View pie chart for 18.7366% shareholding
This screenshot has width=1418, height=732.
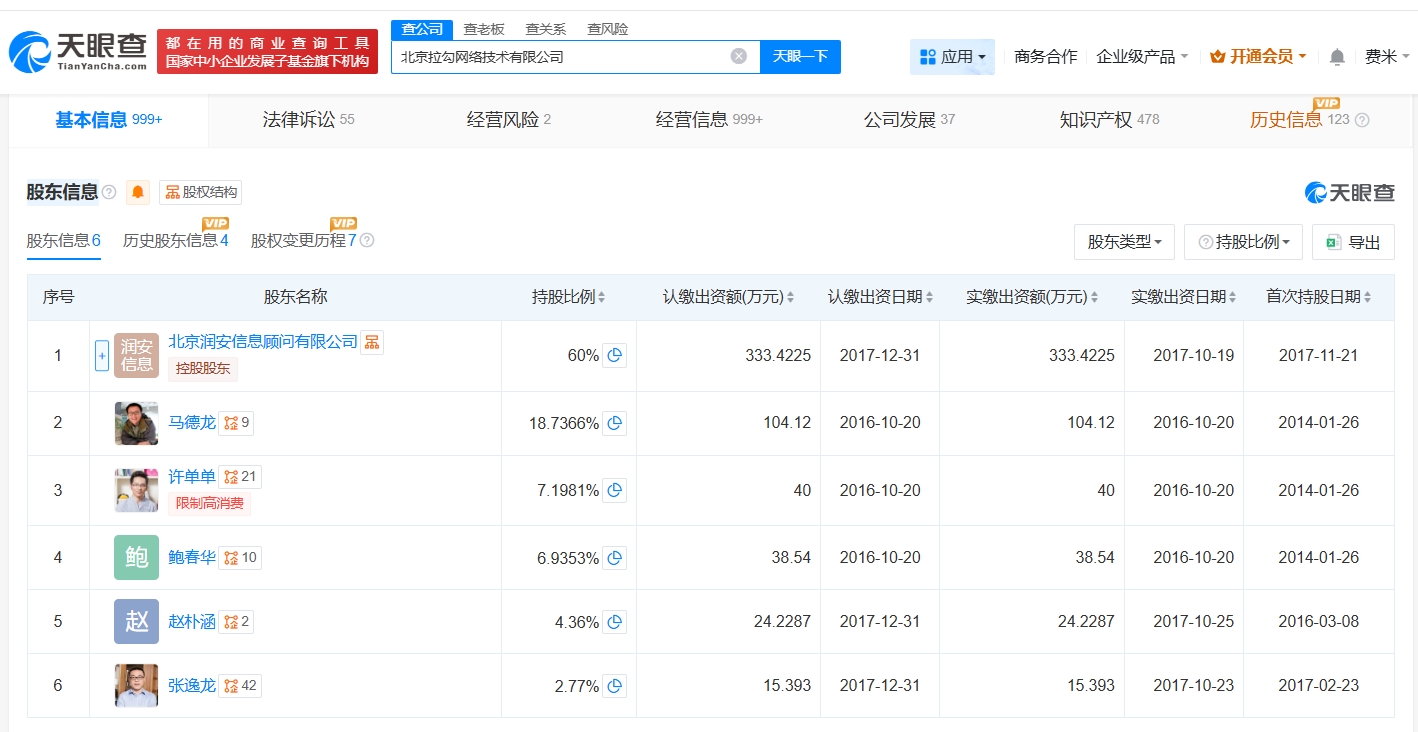[x=615, y=423]
